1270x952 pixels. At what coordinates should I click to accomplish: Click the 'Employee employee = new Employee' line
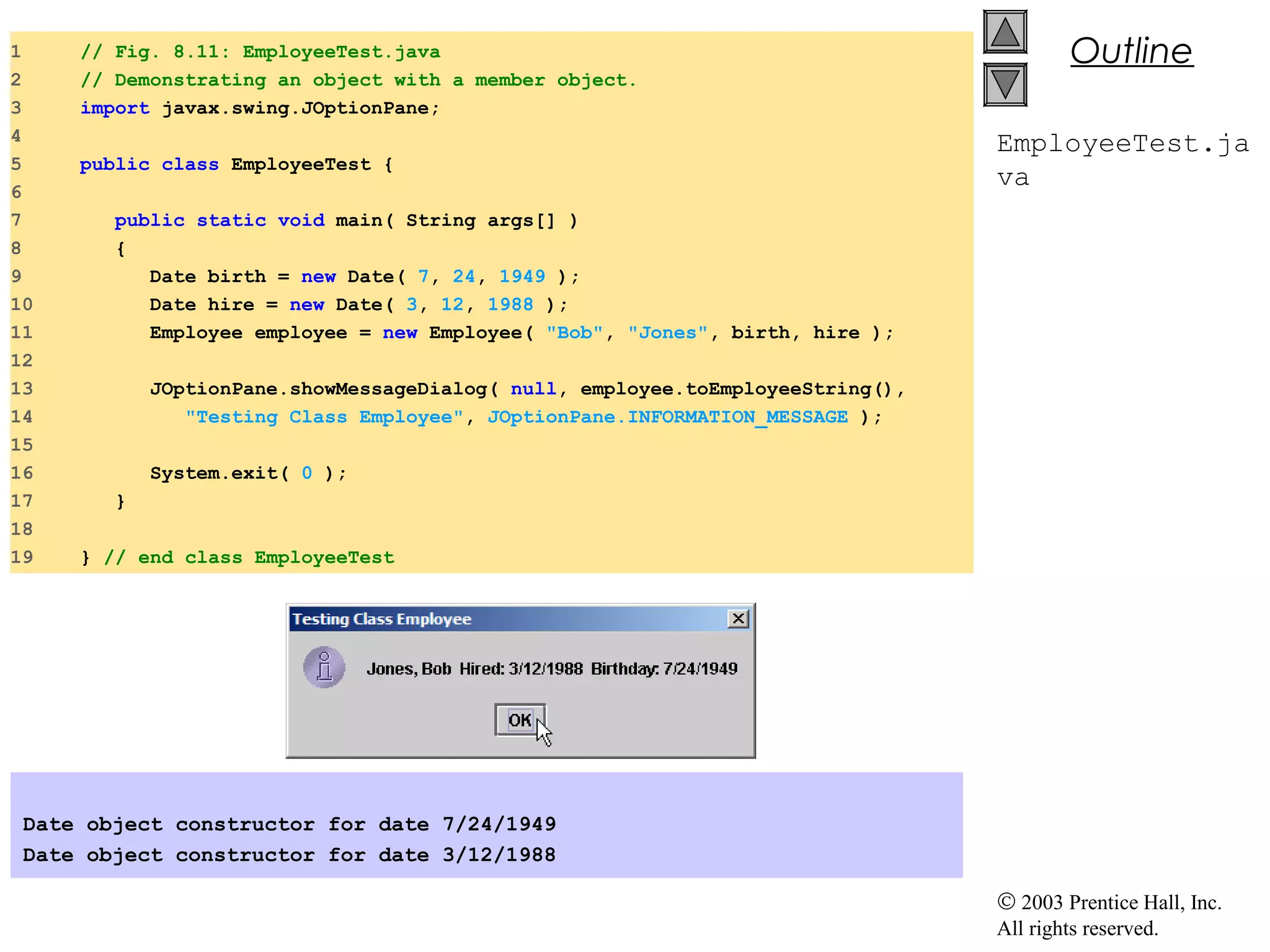tap(522, 333)
